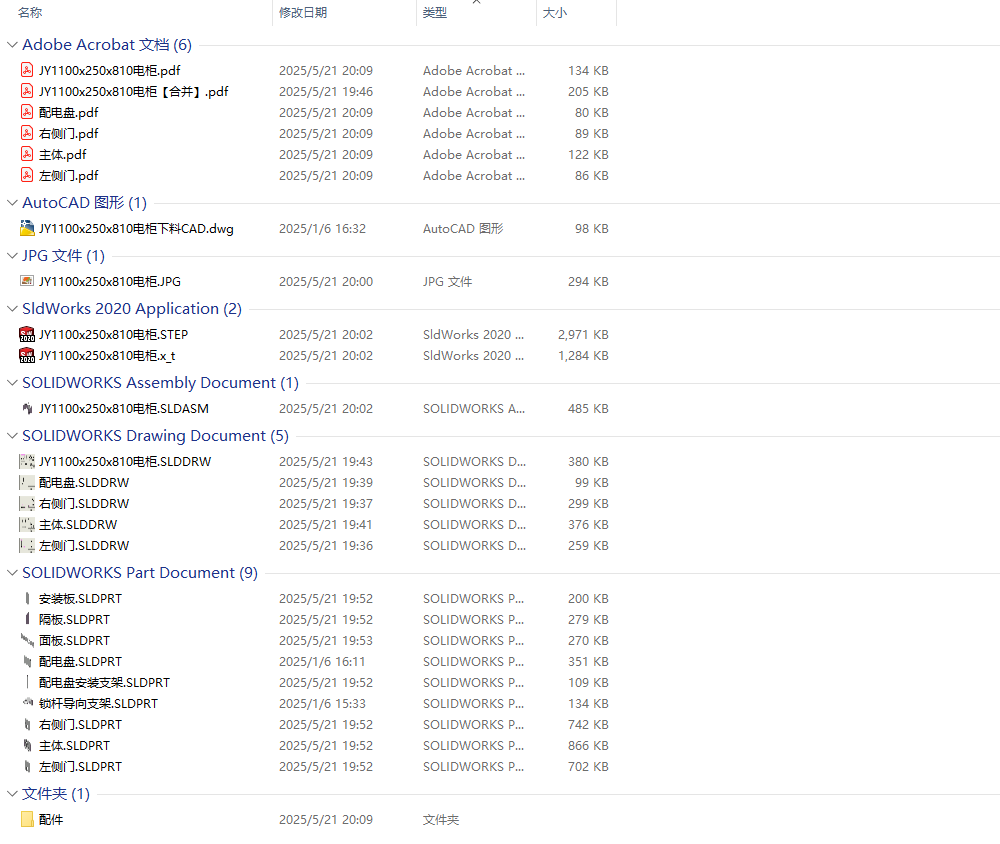Click the 2,971 KB size value
Viewport: 1000px width, 844px height.
pyautogui.click(x=583, y=334)
